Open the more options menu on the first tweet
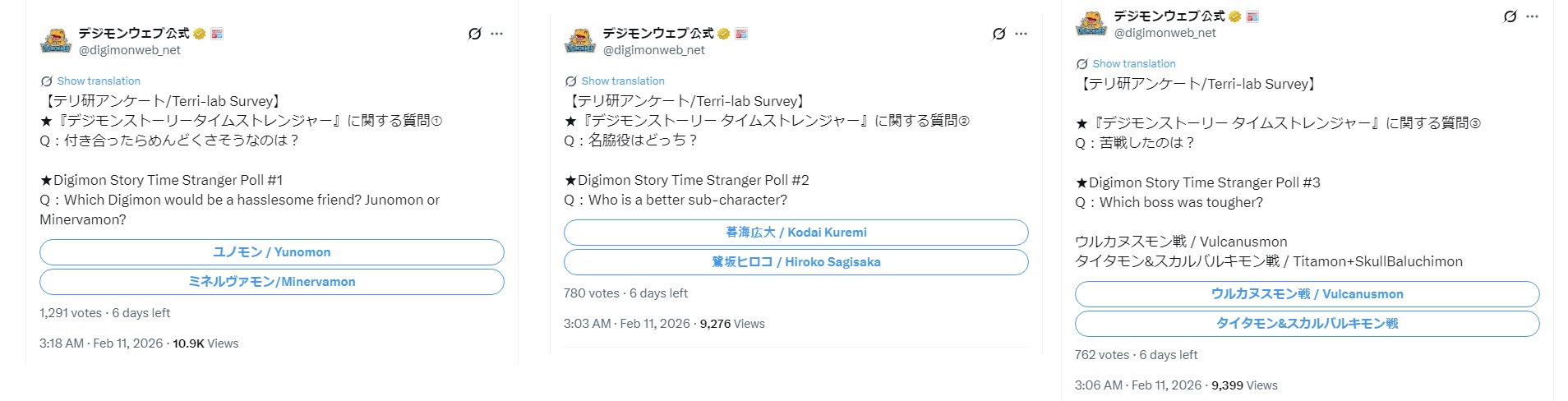The width and height of the screenshot is (1568, 401). pos(496,34)
